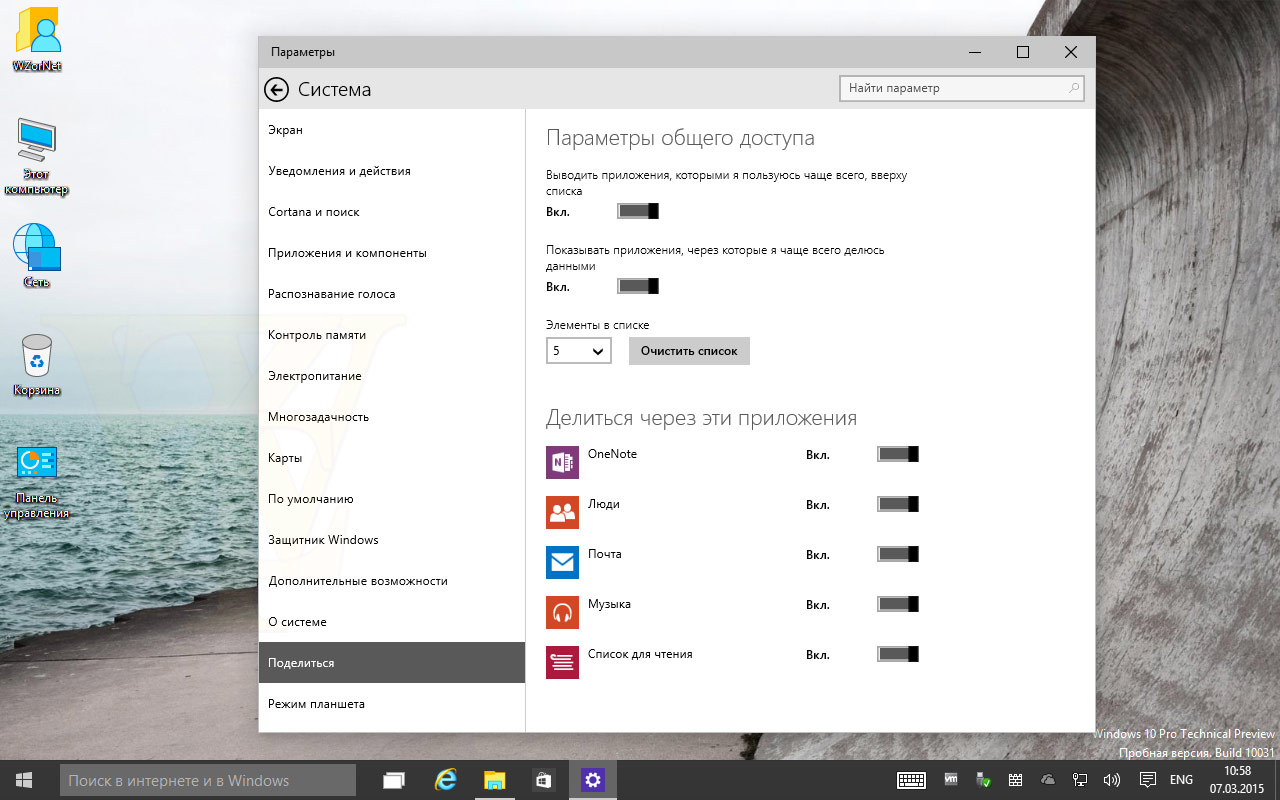The width and height of the screenshot is (1280, 800).
Task: Open Режим планшета section
Action: coord(391,704)
